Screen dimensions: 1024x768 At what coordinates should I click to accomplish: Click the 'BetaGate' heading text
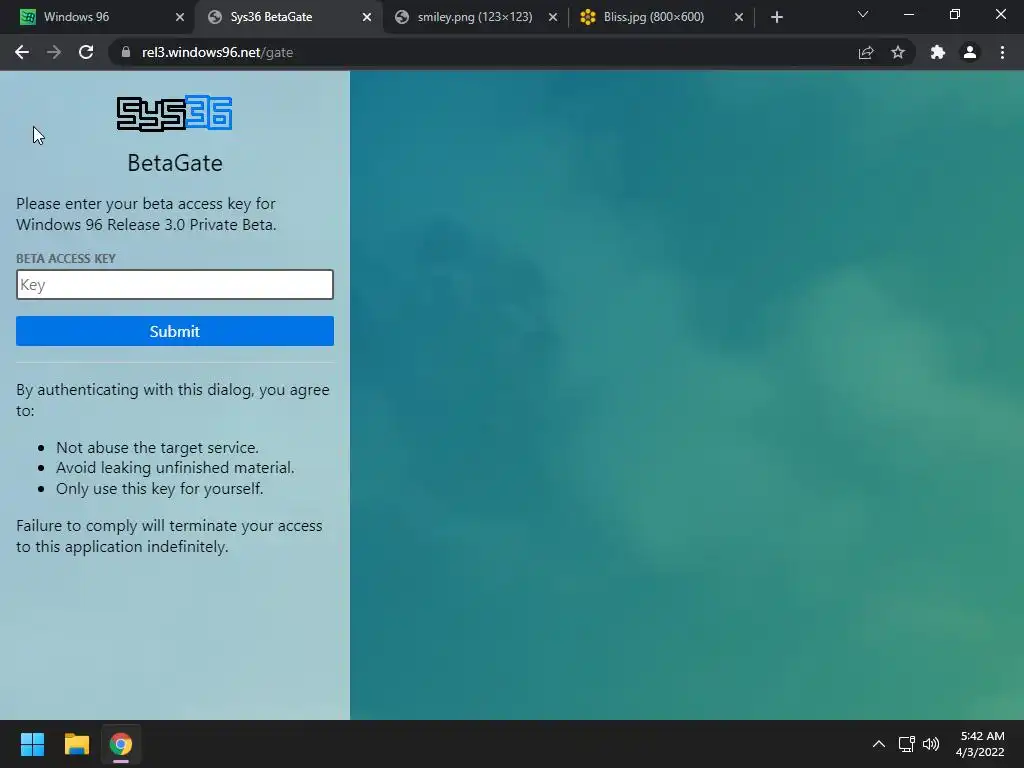[174, 163]
